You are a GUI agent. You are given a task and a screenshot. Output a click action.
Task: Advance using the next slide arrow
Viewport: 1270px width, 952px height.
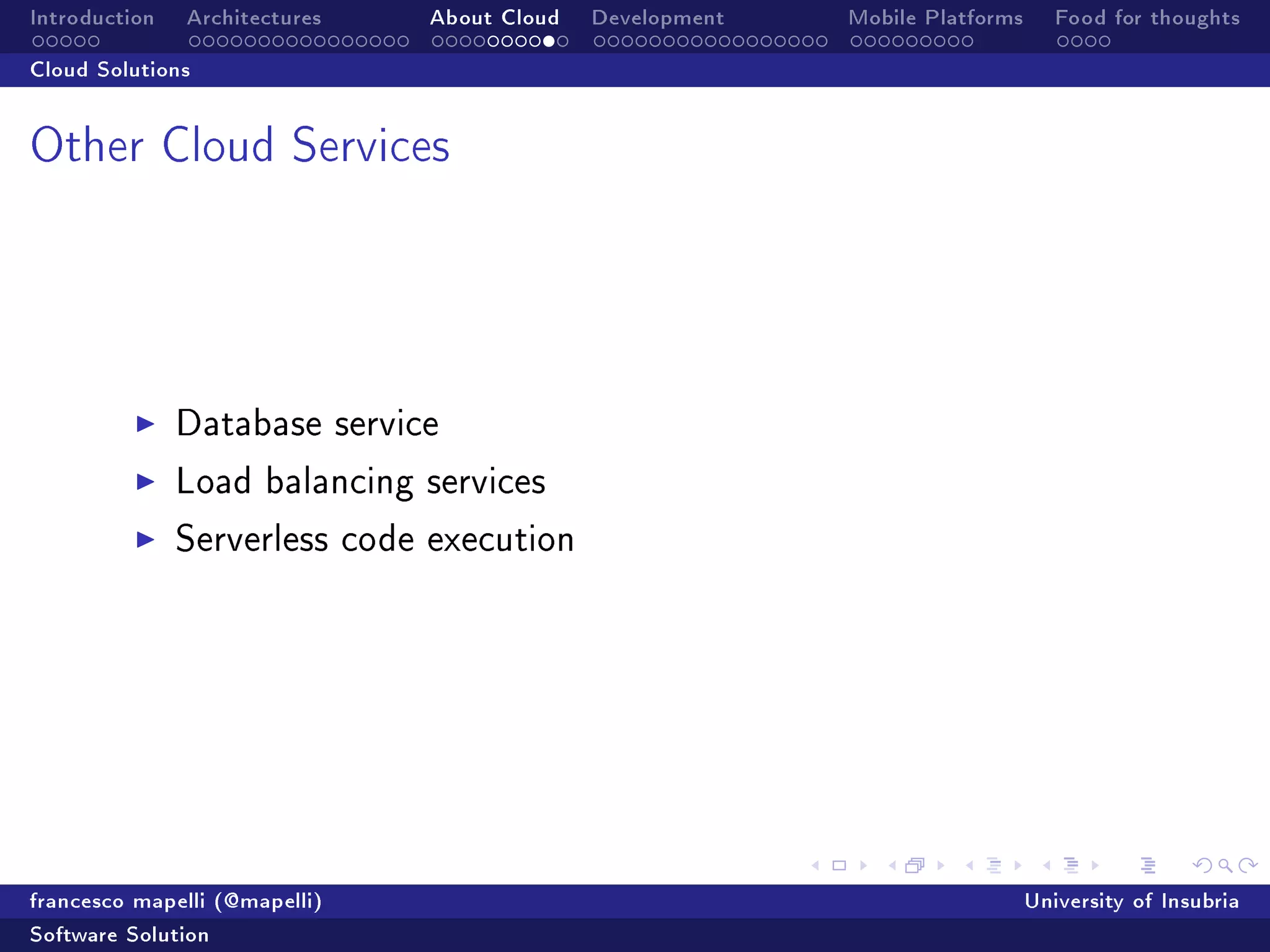863,865
